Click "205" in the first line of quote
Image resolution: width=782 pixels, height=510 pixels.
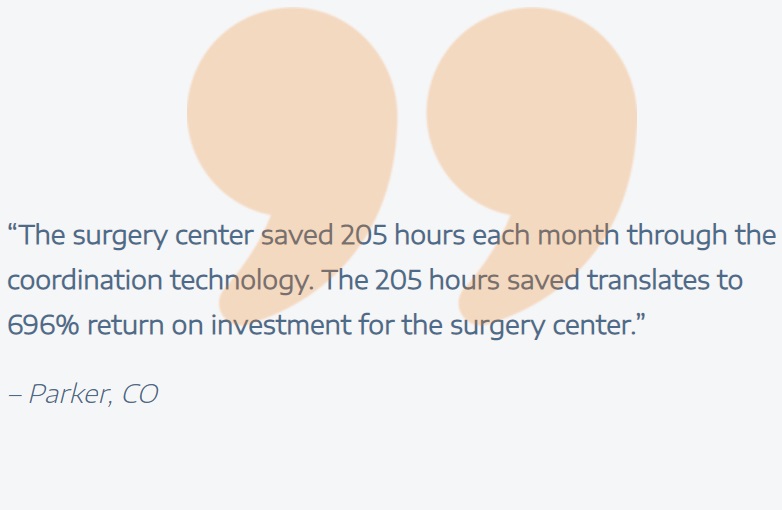364,235
